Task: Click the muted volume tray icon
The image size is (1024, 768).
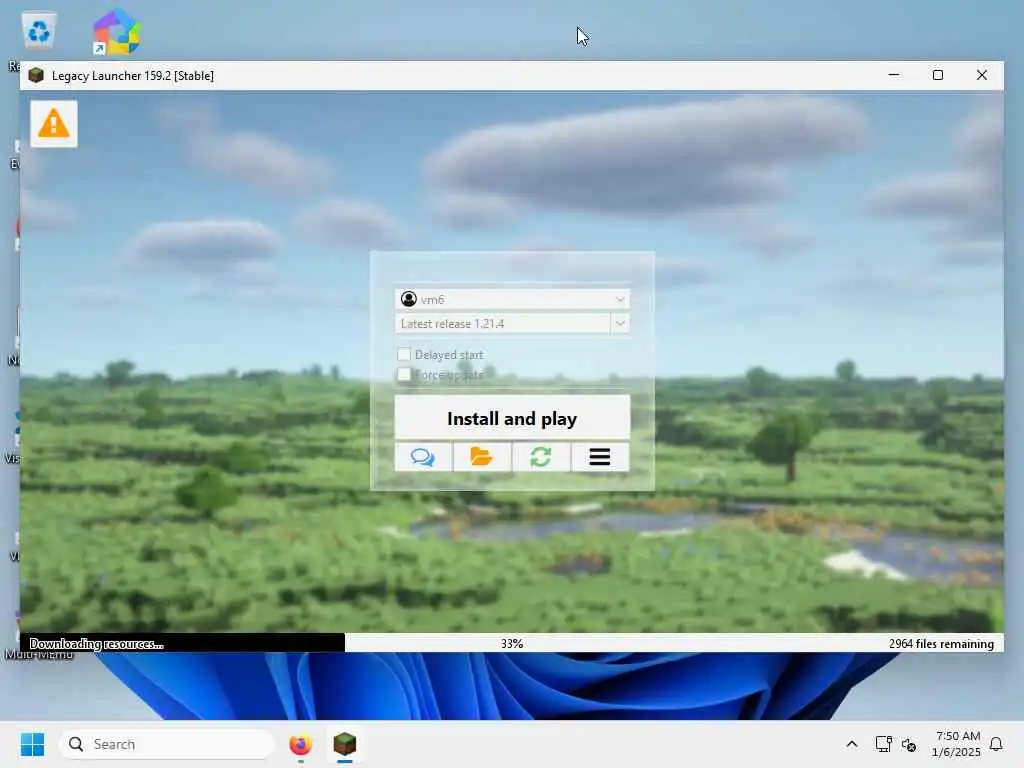Action: 908,744
